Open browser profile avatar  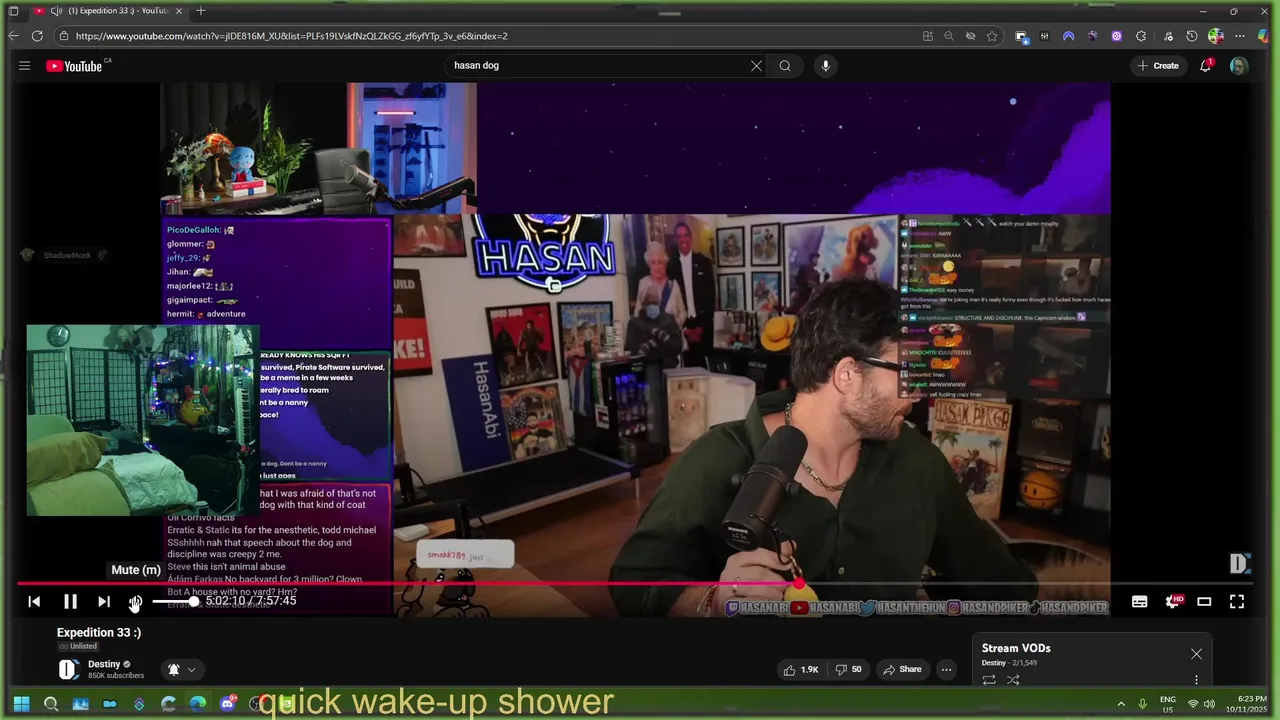click(x=1216, y=36)
